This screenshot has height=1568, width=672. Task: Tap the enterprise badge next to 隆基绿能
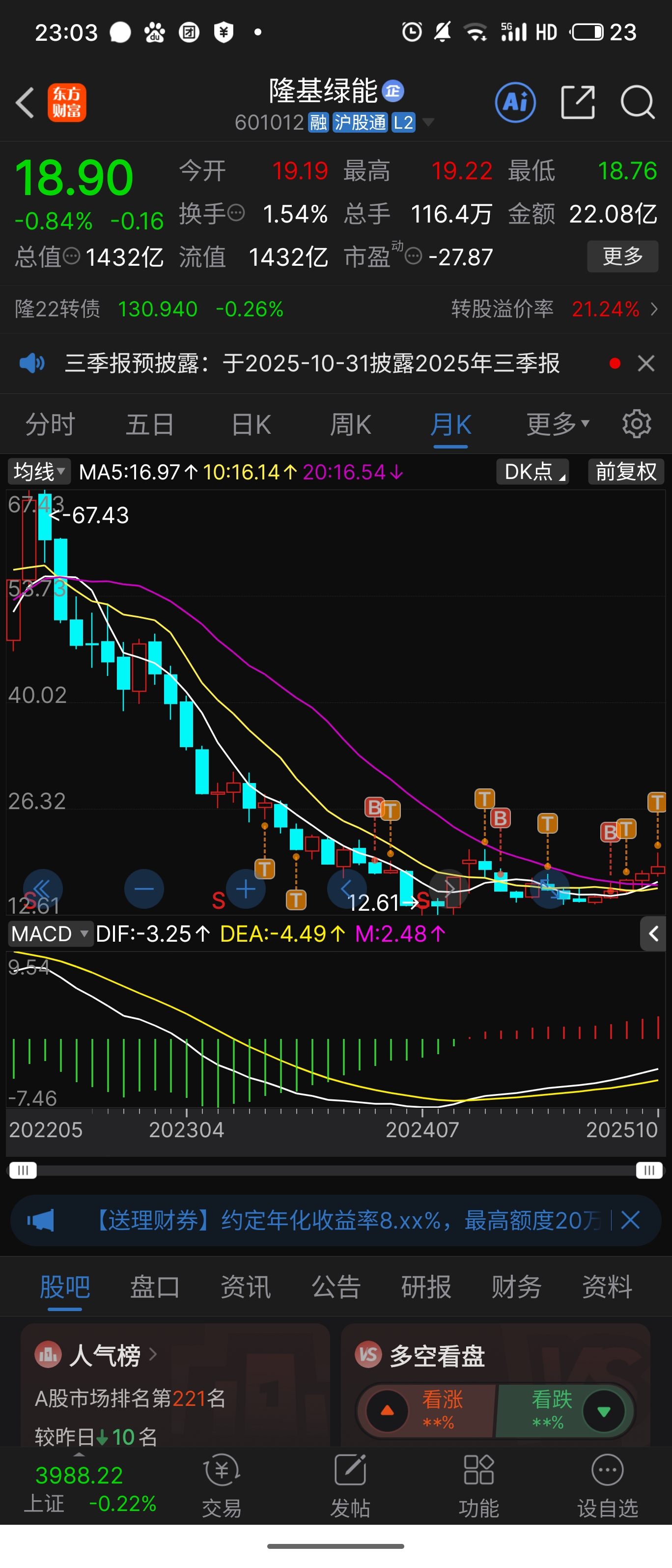coord(393,91)
